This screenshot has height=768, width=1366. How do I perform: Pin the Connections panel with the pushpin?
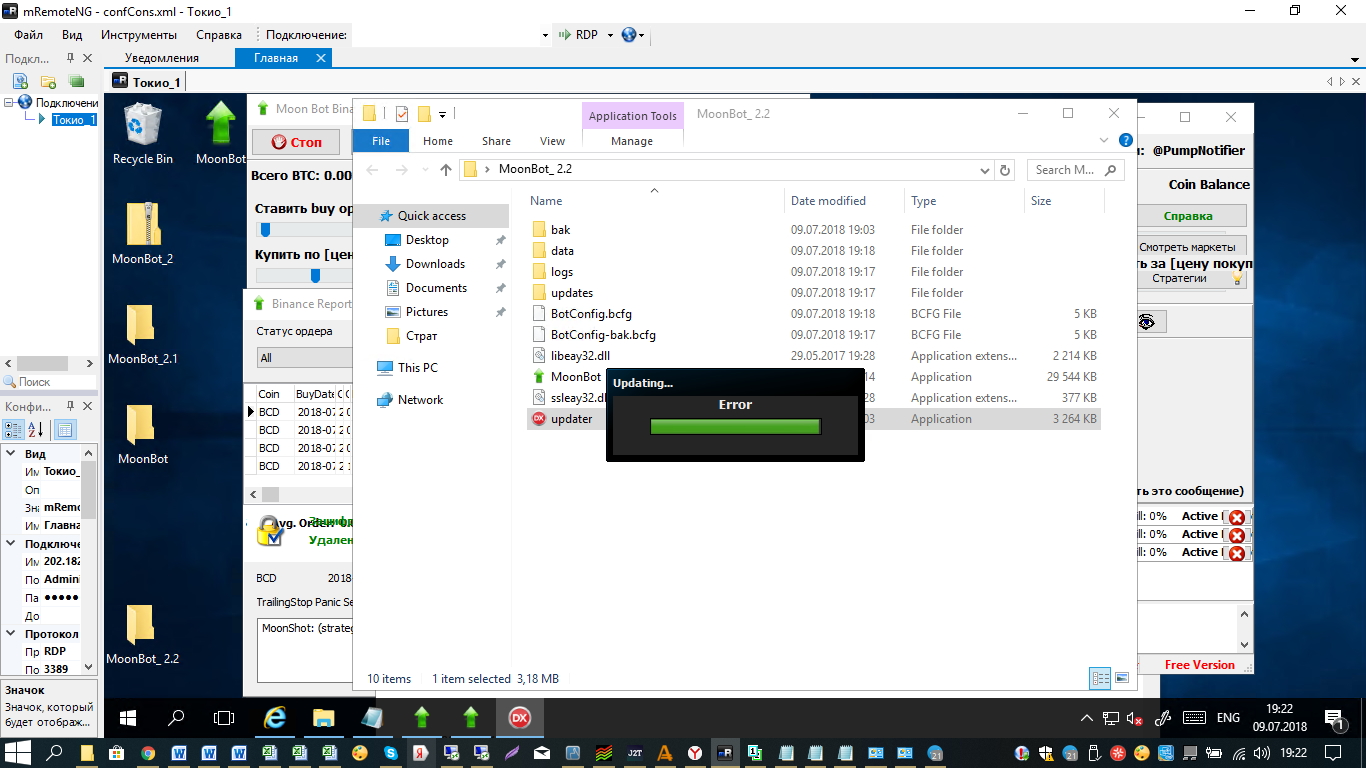(70, 59)
